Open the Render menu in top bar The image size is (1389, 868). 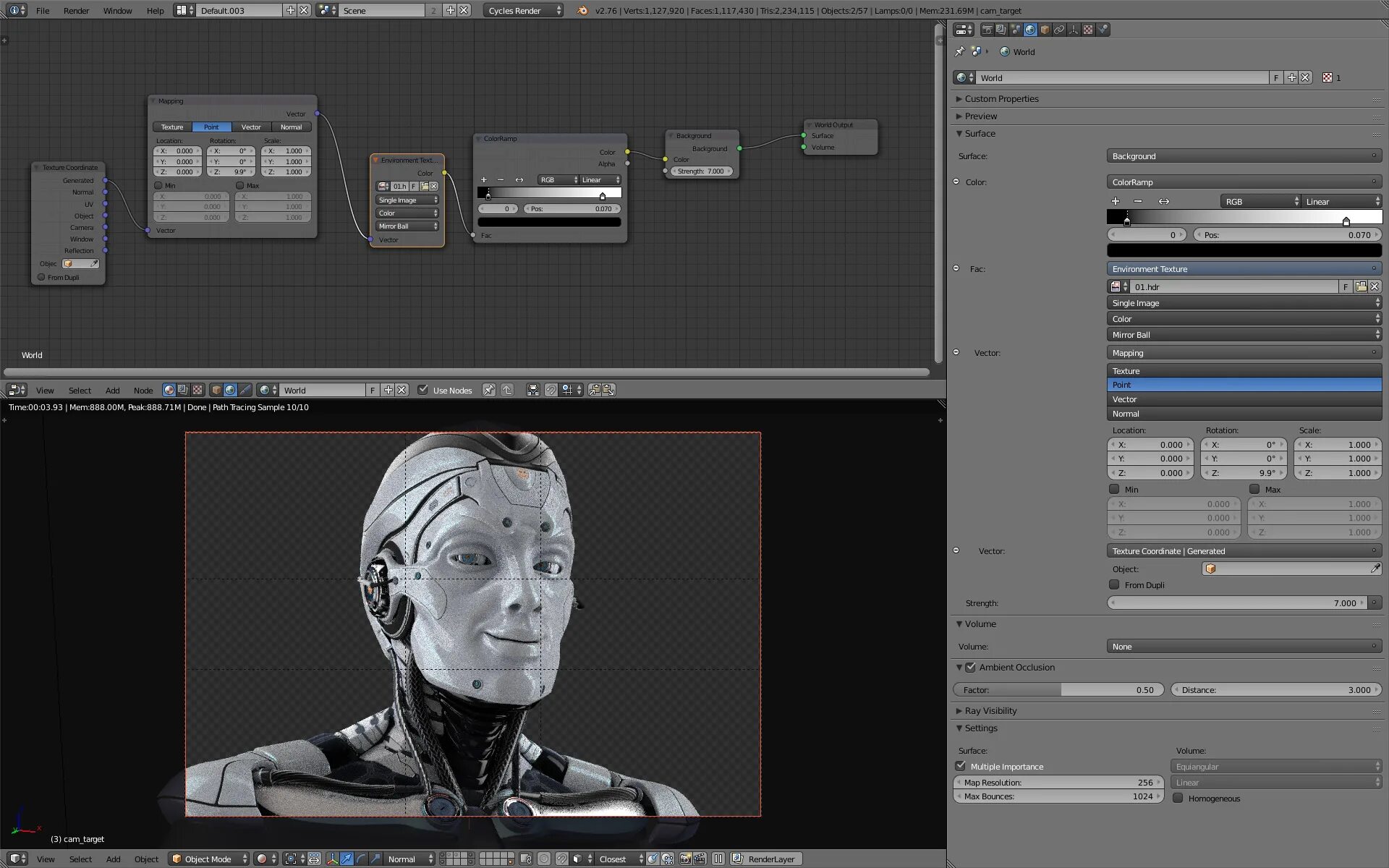(x=76, y=10)
